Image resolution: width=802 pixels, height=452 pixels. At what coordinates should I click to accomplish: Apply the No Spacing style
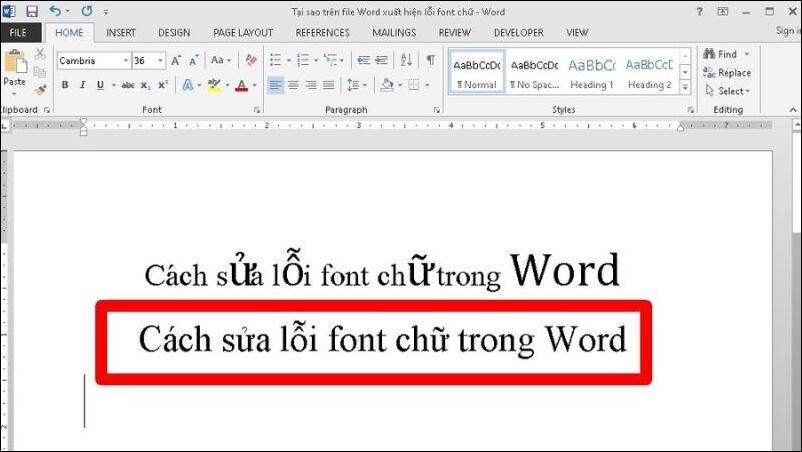tap(534, 72)
